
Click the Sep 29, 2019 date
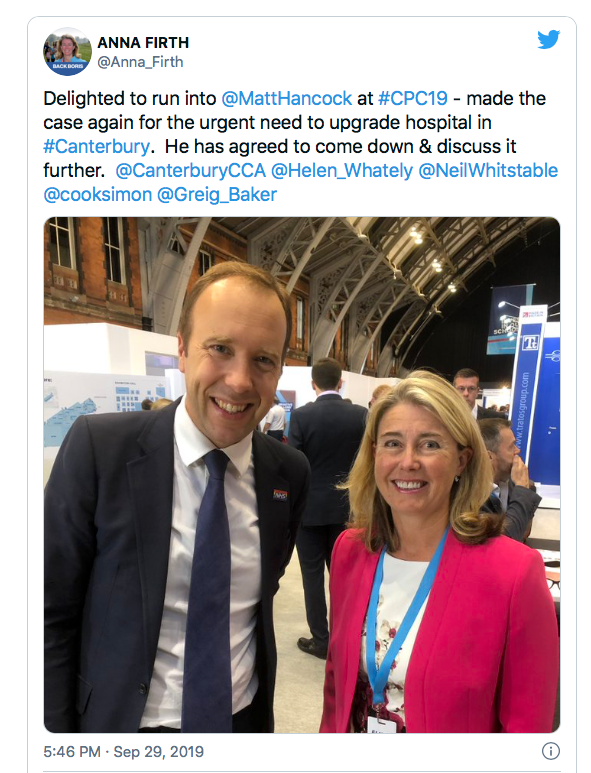(x=158, y=751)
